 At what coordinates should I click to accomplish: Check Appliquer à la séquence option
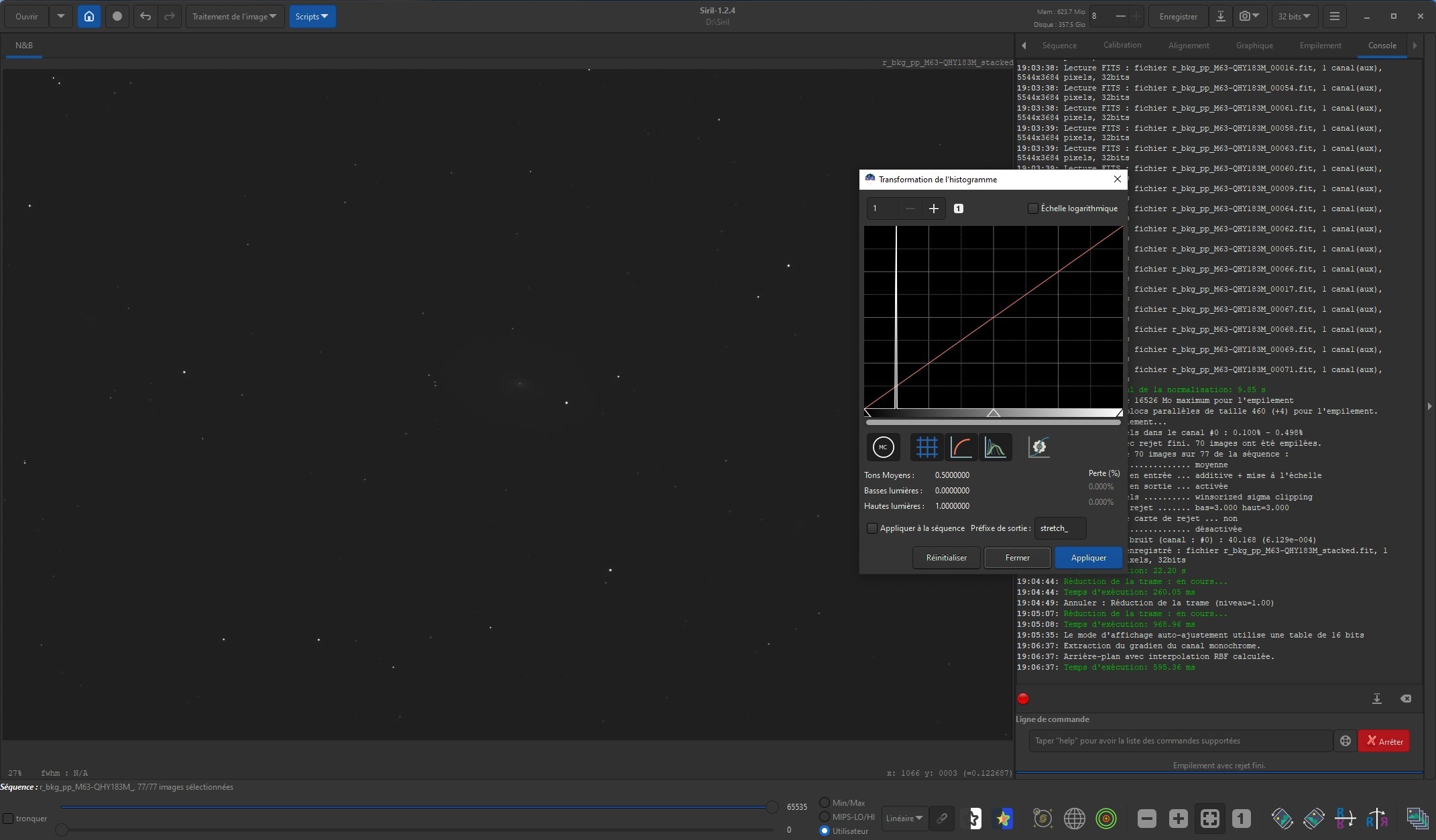click(872, 528)
